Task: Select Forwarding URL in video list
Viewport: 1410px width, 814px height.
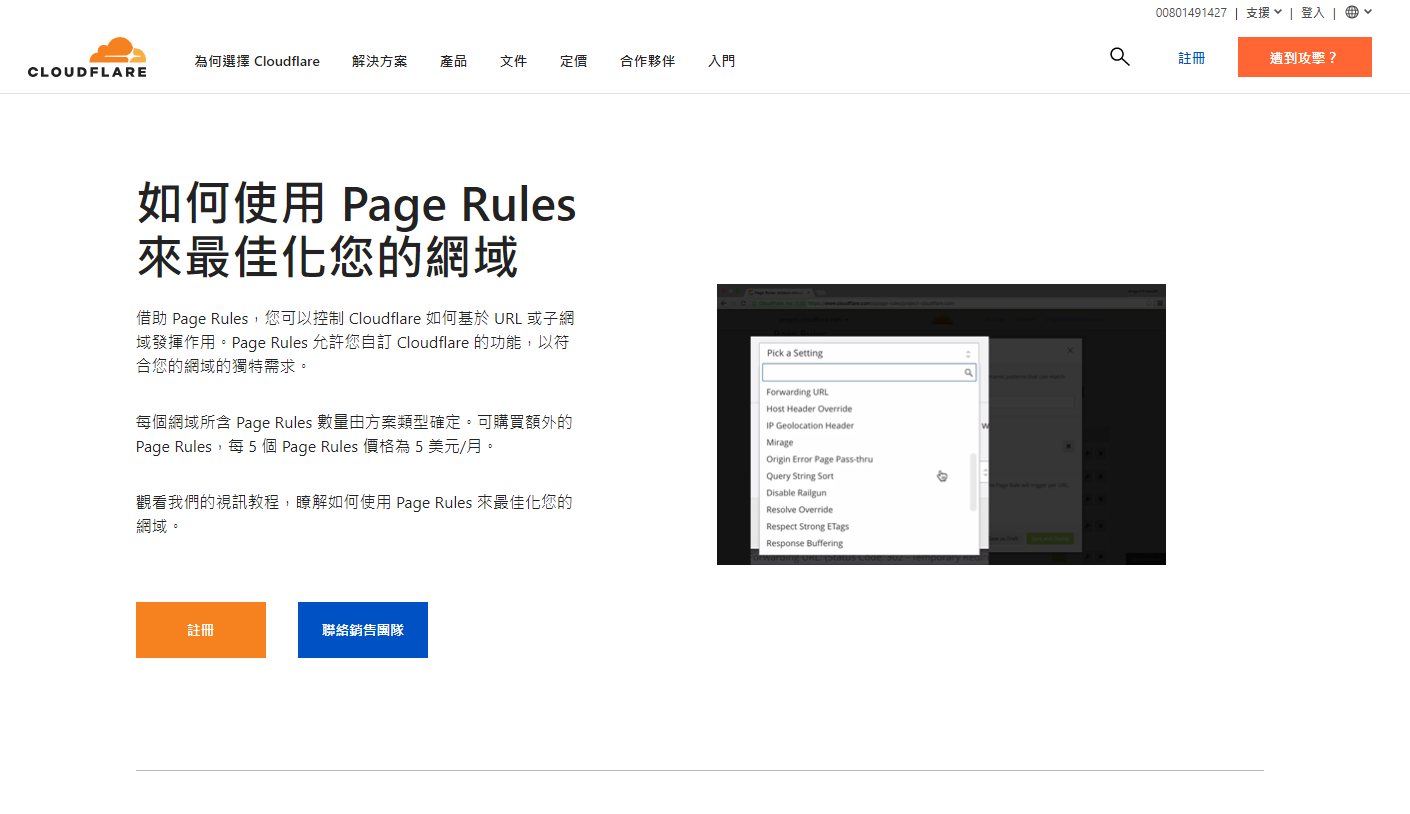Action: [797, 392]
